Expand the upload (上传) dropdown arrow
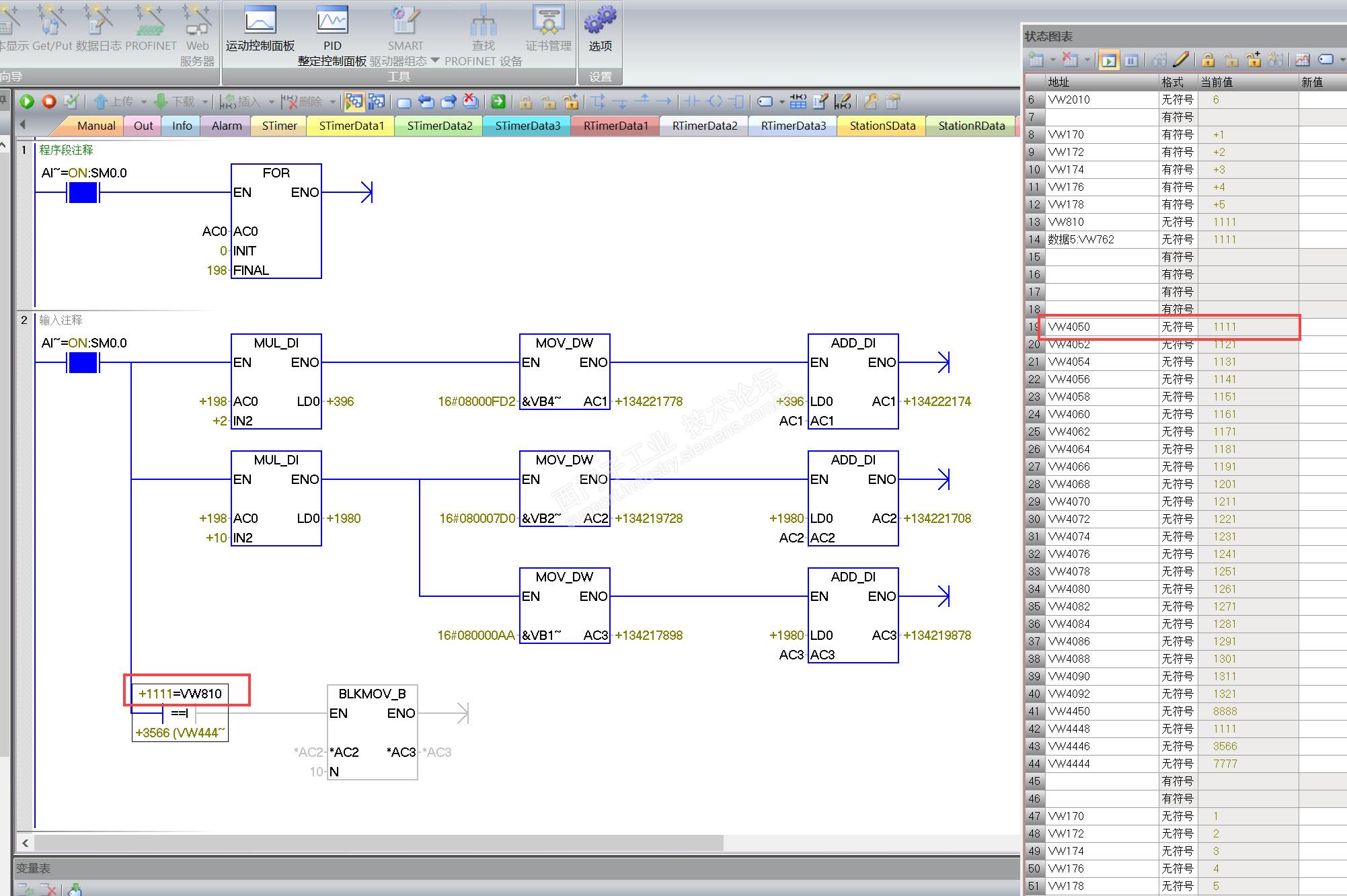The image size is (1347, 896). point(143,102)
